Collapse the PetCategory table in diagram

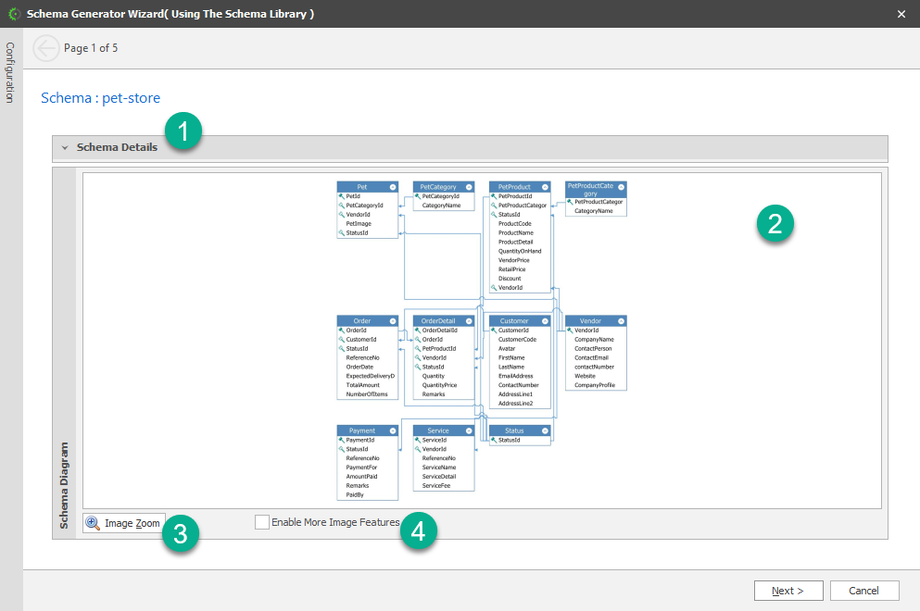click(469, 187)
